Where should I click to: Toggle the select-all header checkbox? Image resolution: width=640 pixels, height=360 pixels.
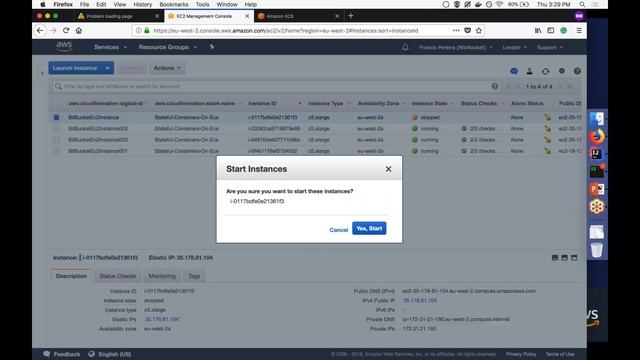(56, 104)
